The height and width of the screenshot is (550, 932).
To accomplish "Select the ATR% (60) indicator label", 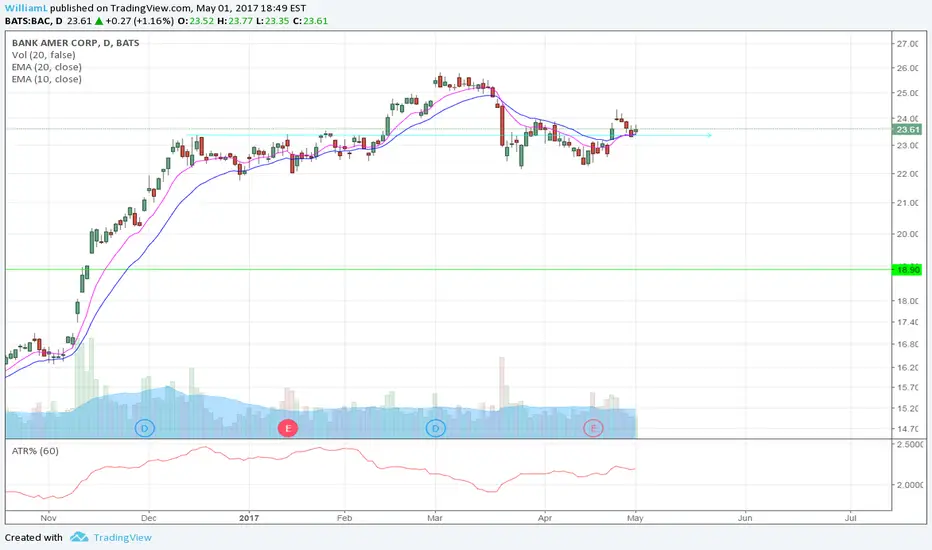I will (35, 451).
